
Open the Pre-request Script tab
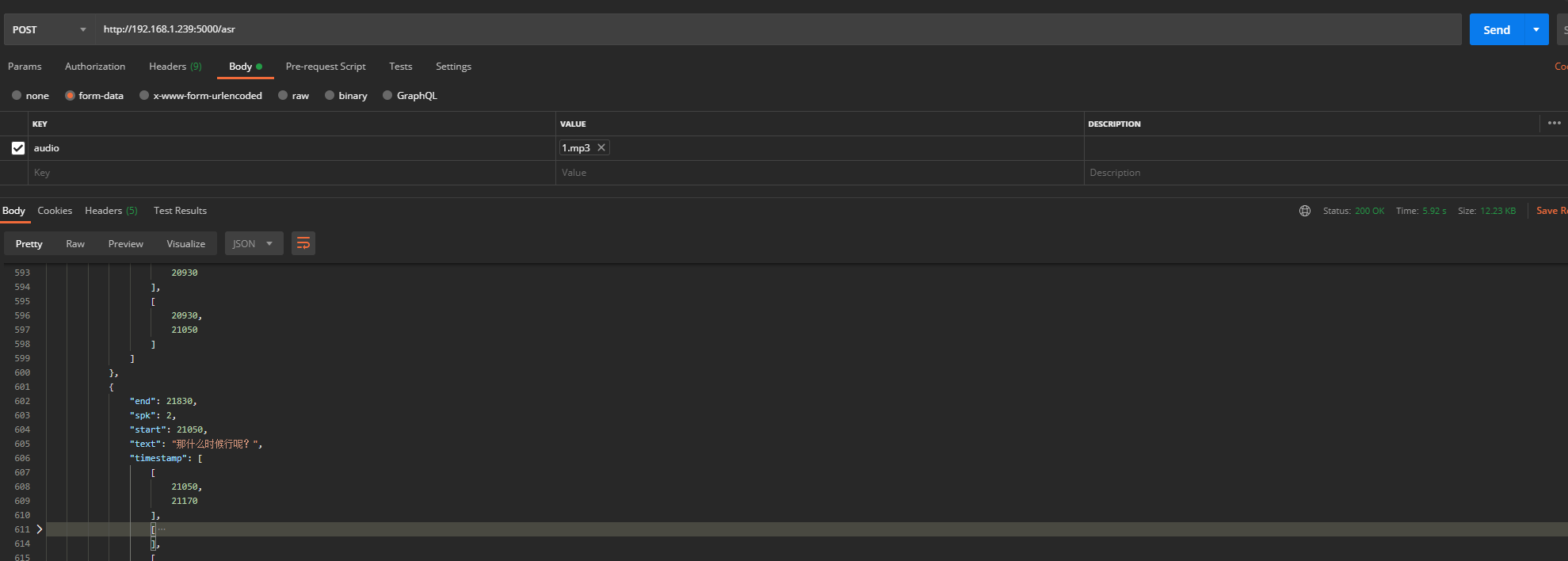tap(325, 67)
